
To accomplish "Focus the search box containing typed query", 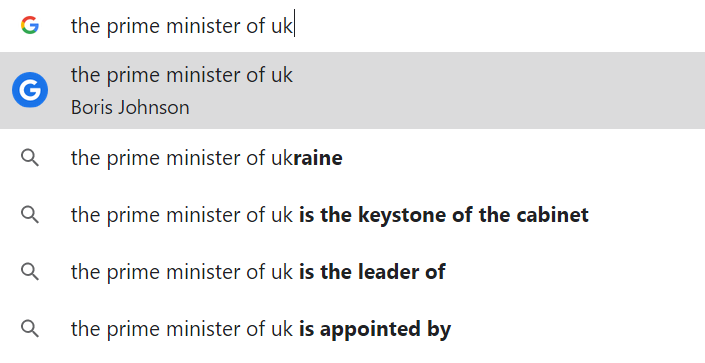I will point(352,26).
